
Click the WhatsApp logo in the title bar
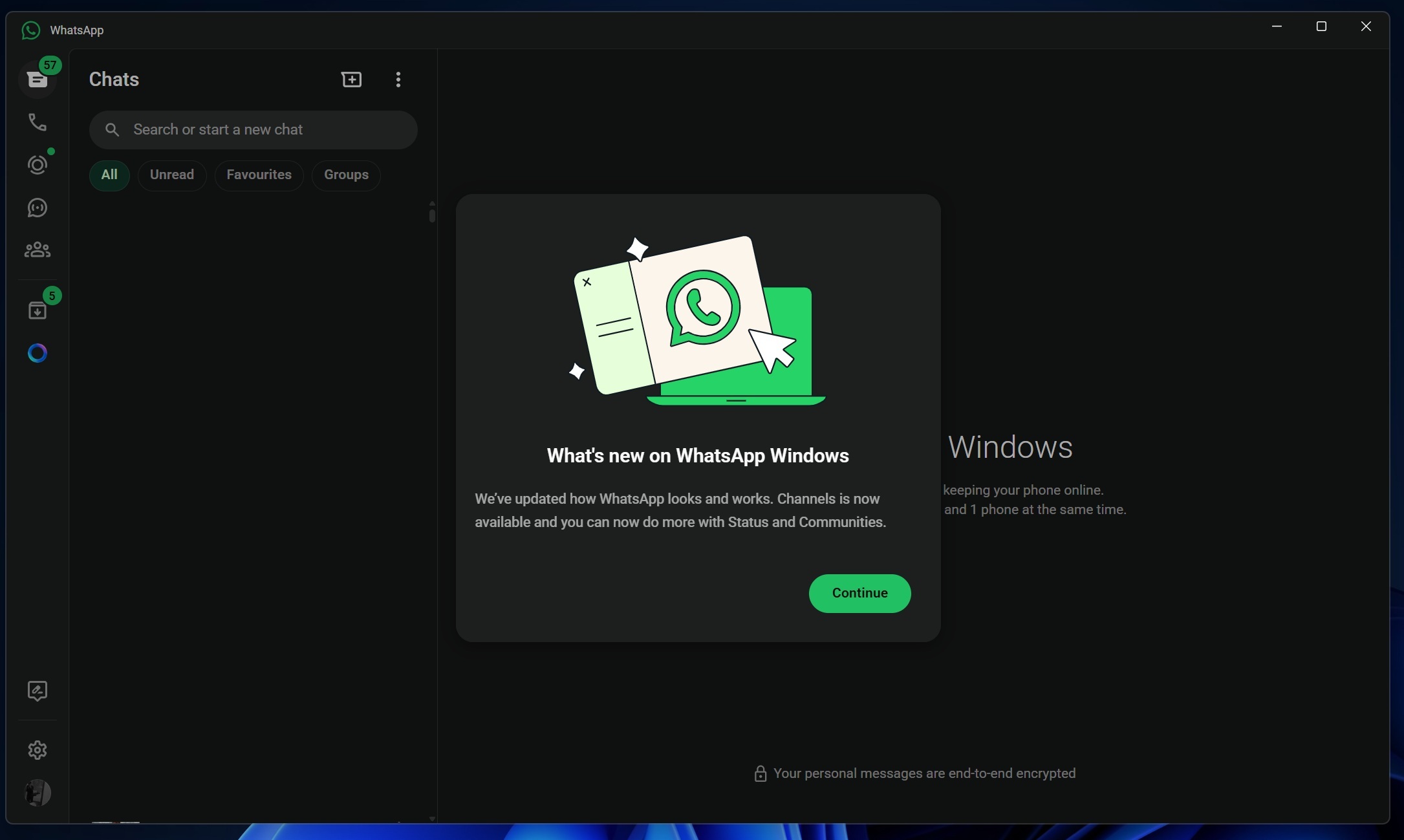[x=30, y=30]
